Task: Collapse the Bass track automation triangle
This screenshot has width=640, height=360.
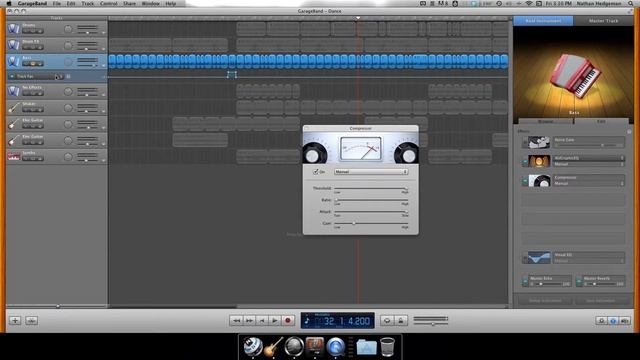Action: (x=103, y=65)
